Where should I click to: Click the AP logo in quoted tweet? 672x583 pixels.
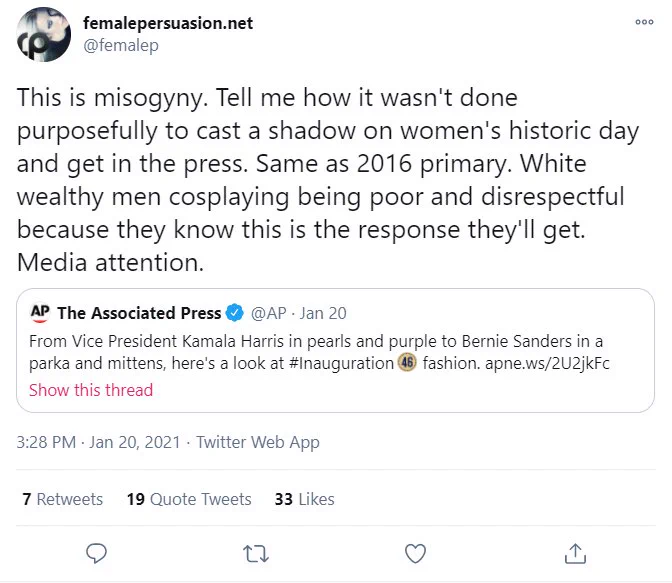pos(40,313)
